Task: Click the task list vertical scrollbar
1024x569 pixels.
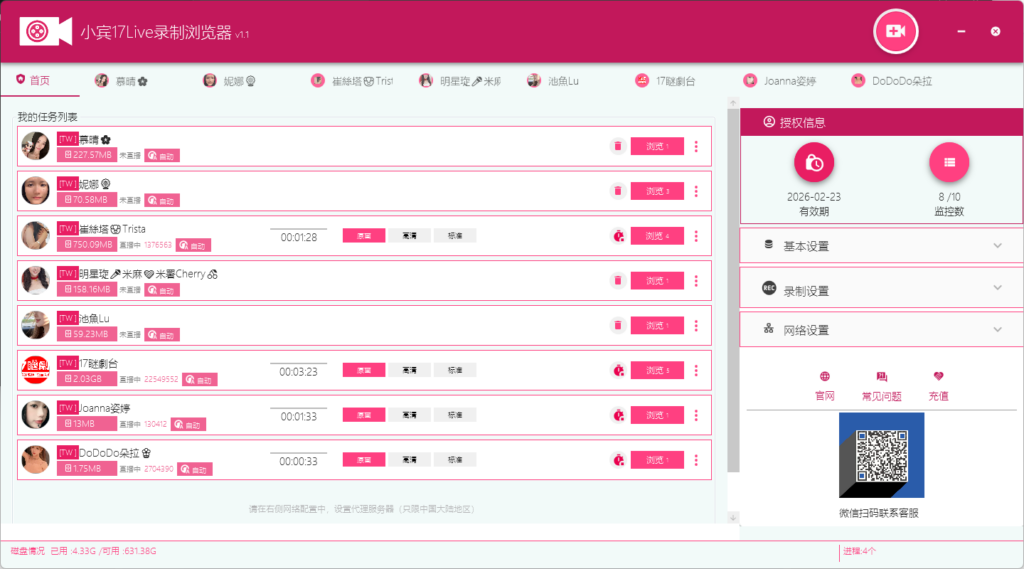Action: click(x=733, y=290)
